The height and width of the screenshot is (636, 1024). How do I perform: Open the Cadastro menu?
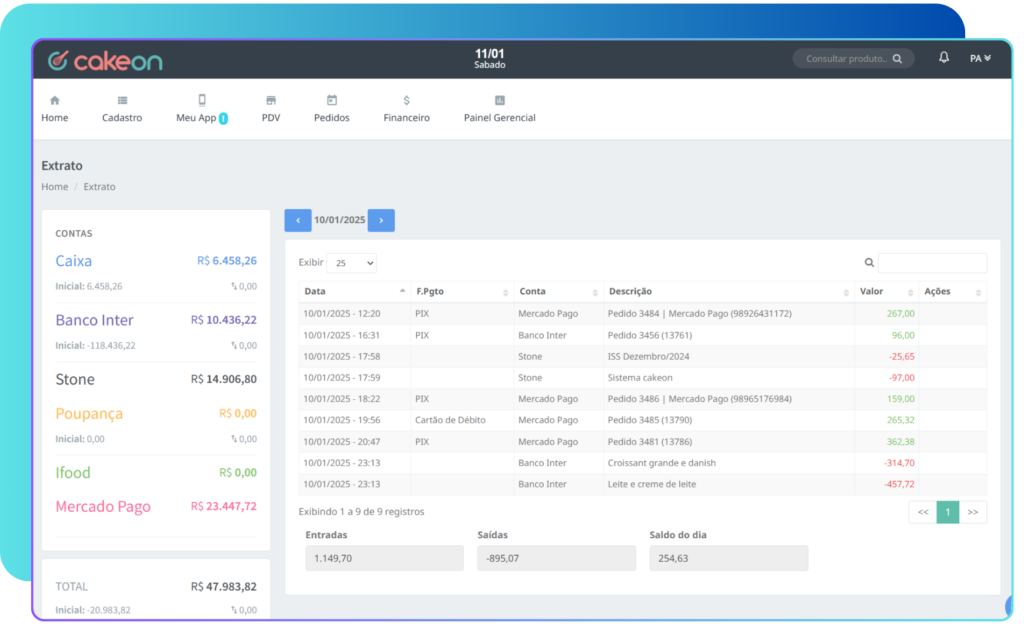pos(122,109)
